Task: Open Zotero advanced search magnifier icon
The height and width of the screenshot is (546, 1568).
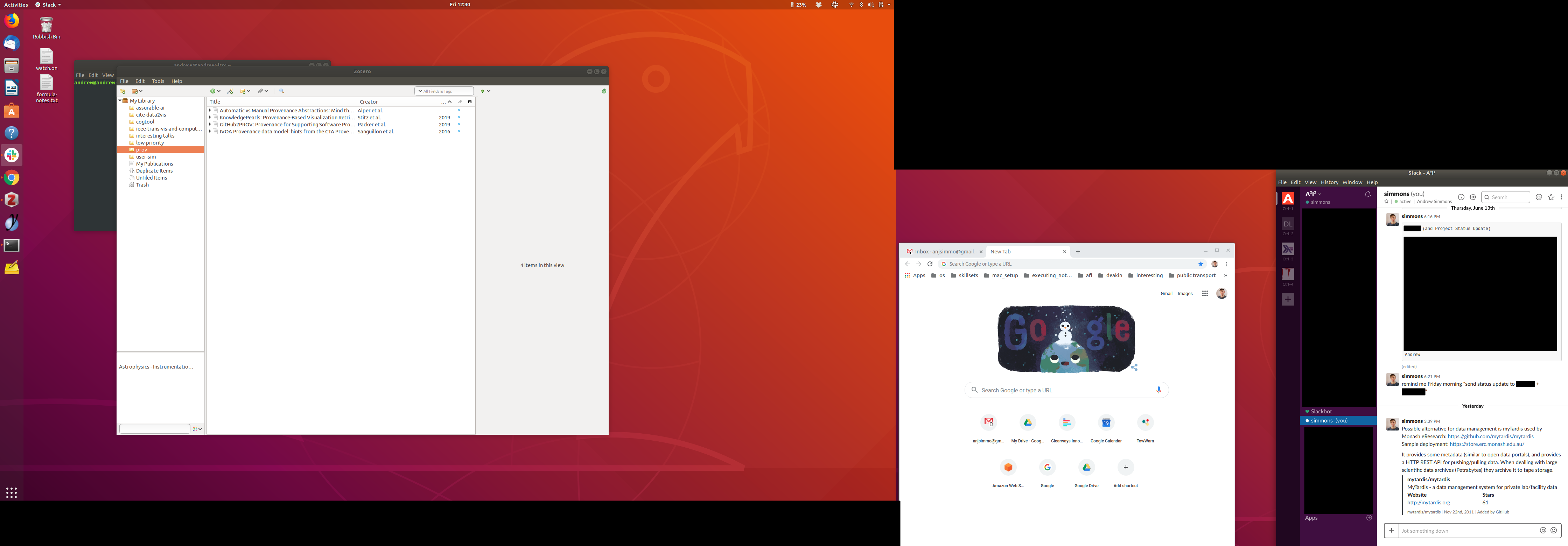Action: (x=282, y=91)
